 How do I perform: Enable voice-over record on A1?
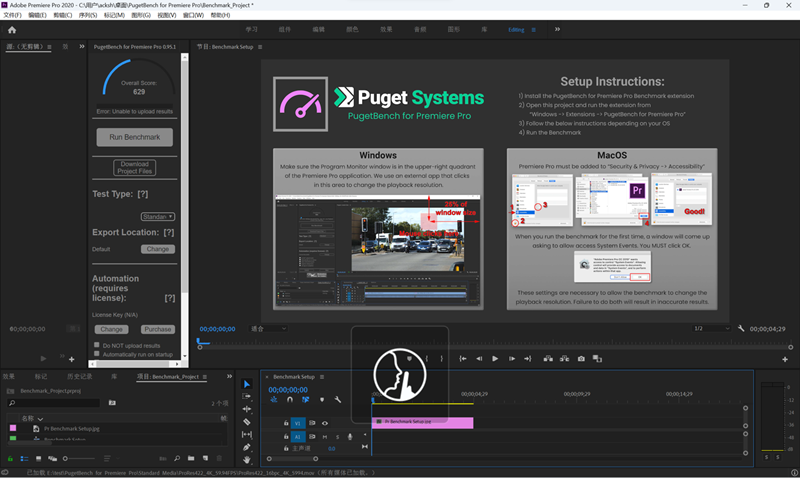(350, 437)
